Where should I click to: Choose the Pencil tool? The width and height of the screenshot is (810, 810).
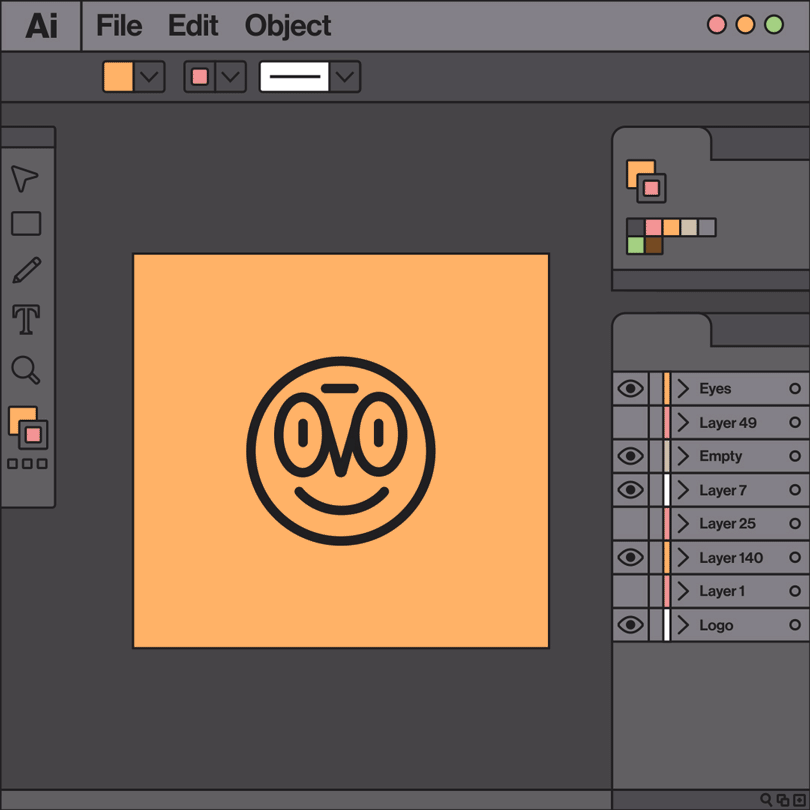[26, 270]
